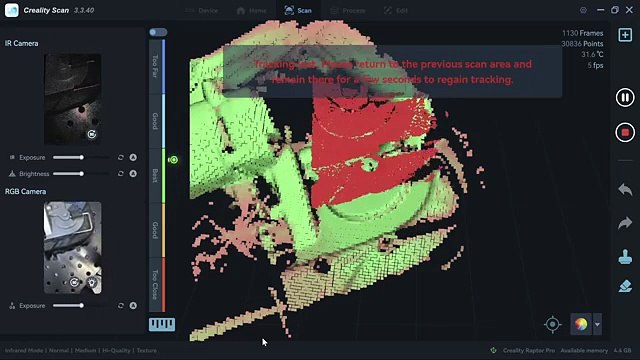Open the settings gear in title bar
640x360 pixels.
coord(583,10)
